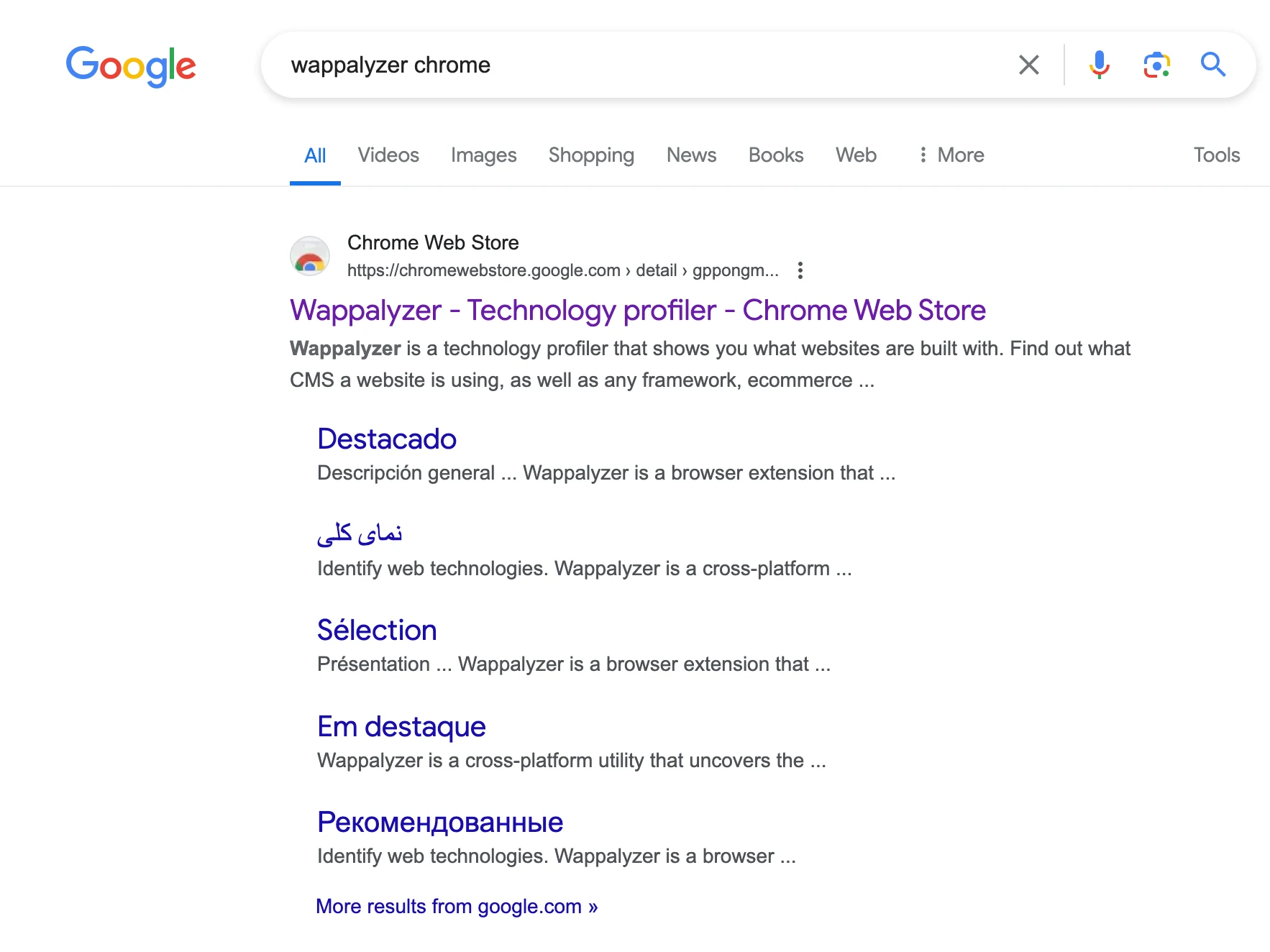Select the All results tab
Viewport: 1270px width, 952px height.
click(x=315, y=155)
